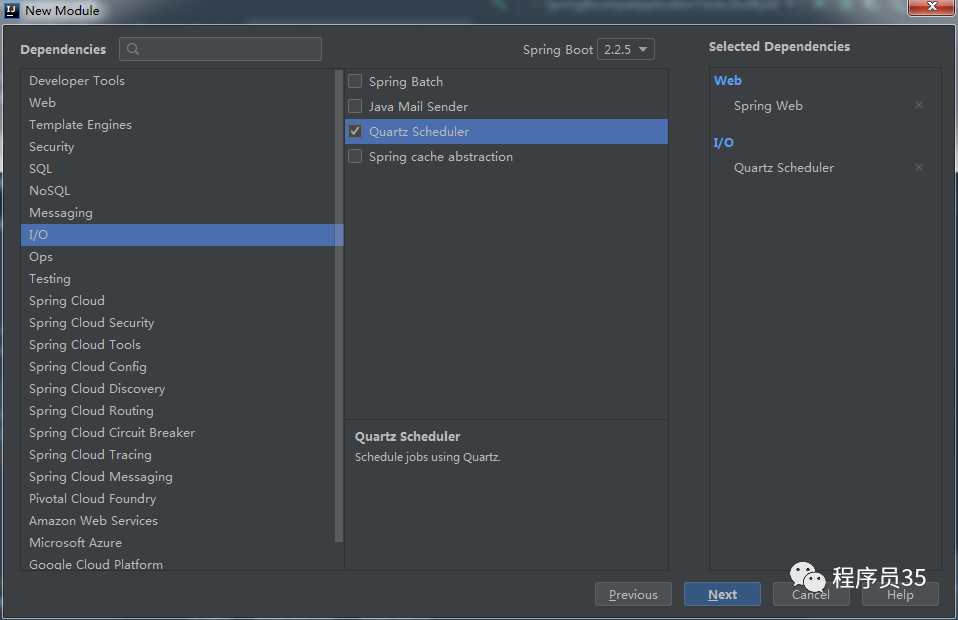Check the Spring Batch checkbox
This screenshot has width=958, height=620.
355,81
